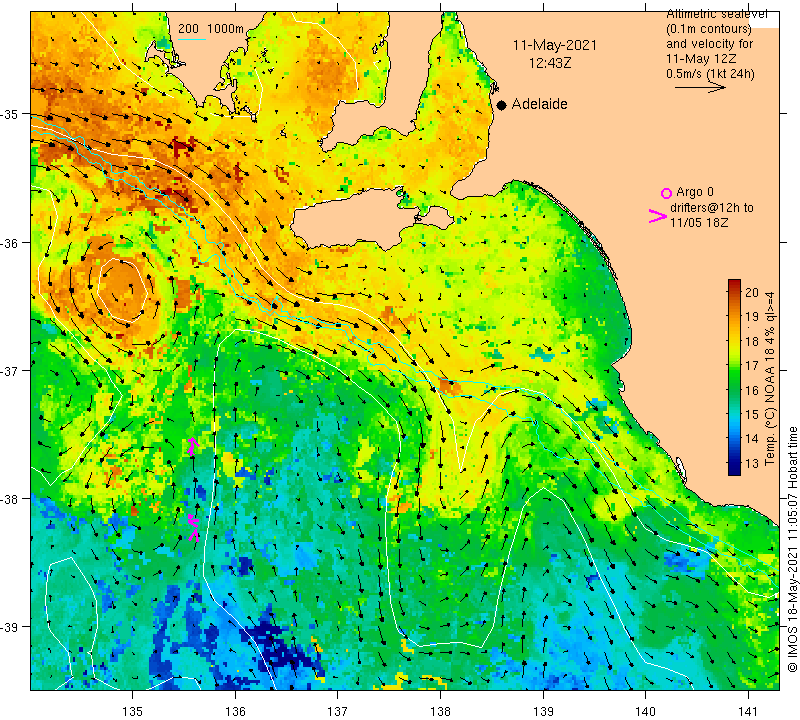
Task: Click the longitude axis label 140
Action: 646,711
